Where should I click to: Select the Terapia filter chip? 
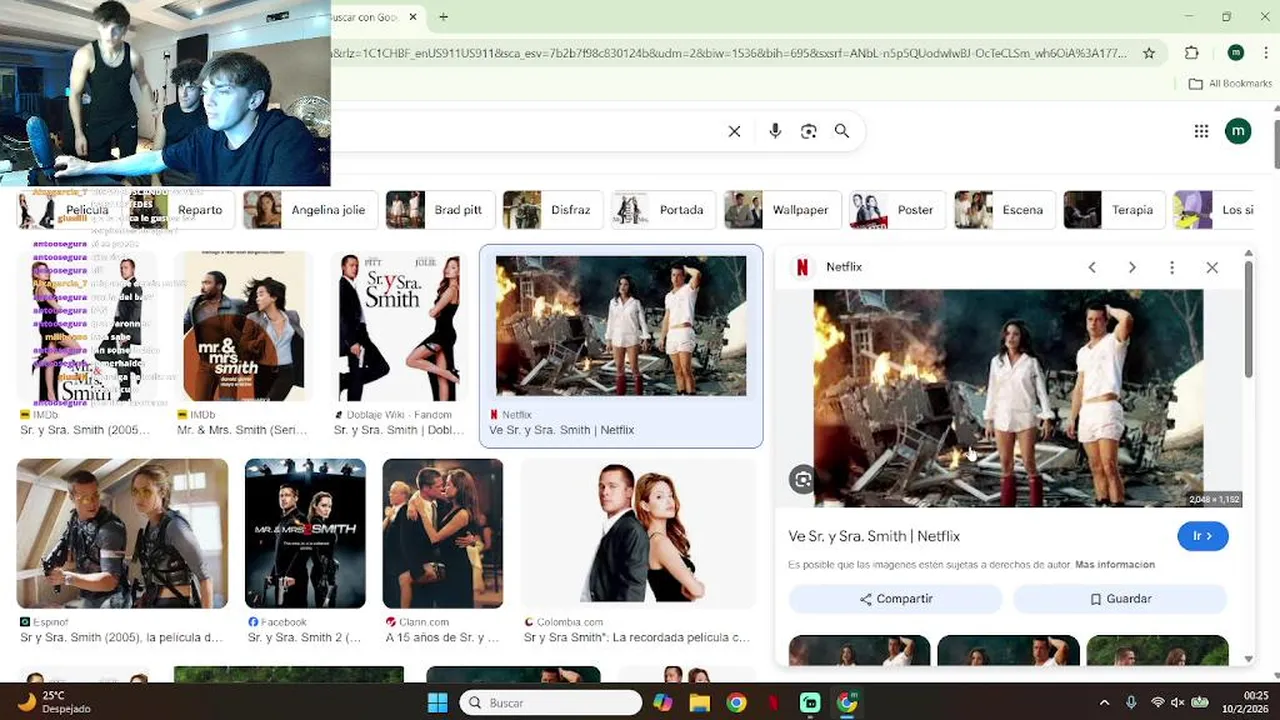click(1115, 210)
